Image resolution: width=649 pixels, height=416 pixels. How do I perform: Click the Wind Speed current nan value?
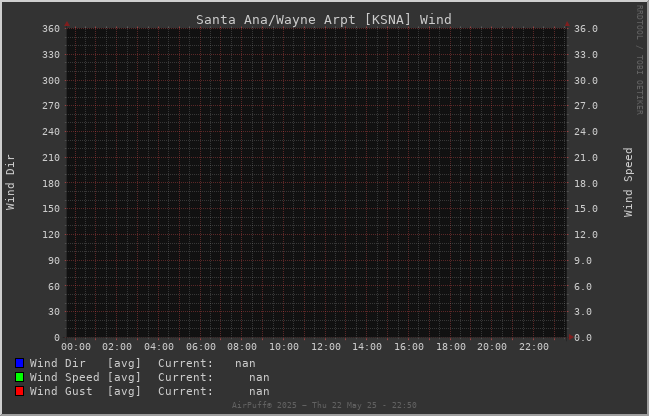pyautogui.click(x=259, y=378)
